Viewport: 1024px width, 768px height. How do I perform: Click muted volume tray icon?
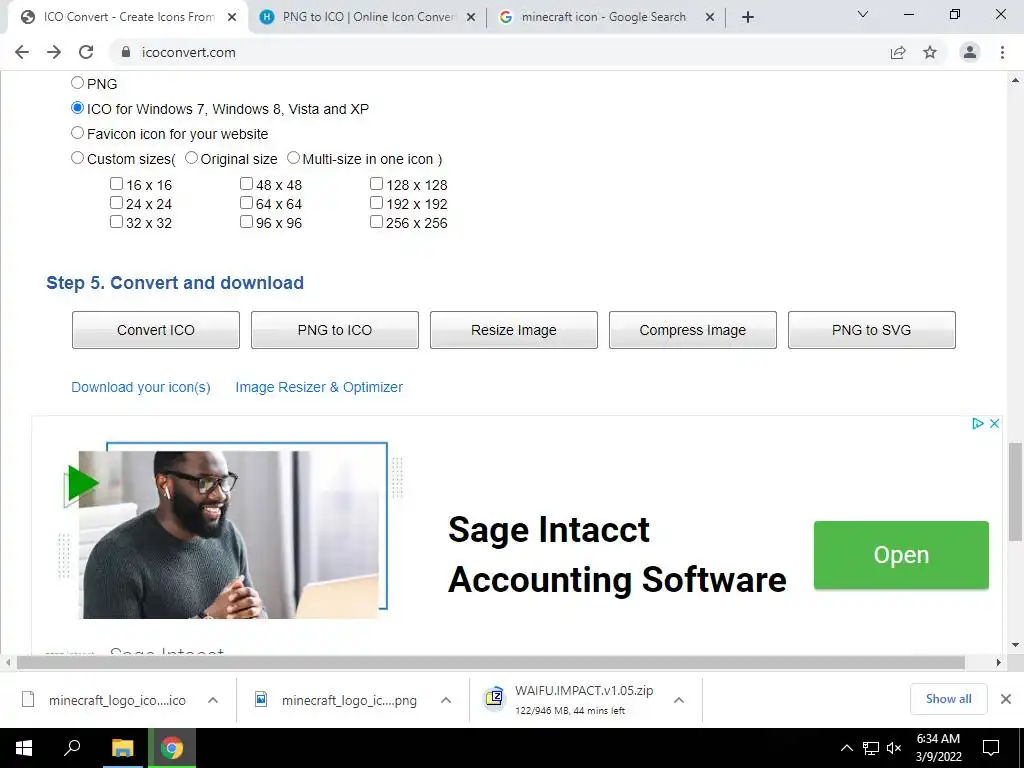click(x=894, y=748)
